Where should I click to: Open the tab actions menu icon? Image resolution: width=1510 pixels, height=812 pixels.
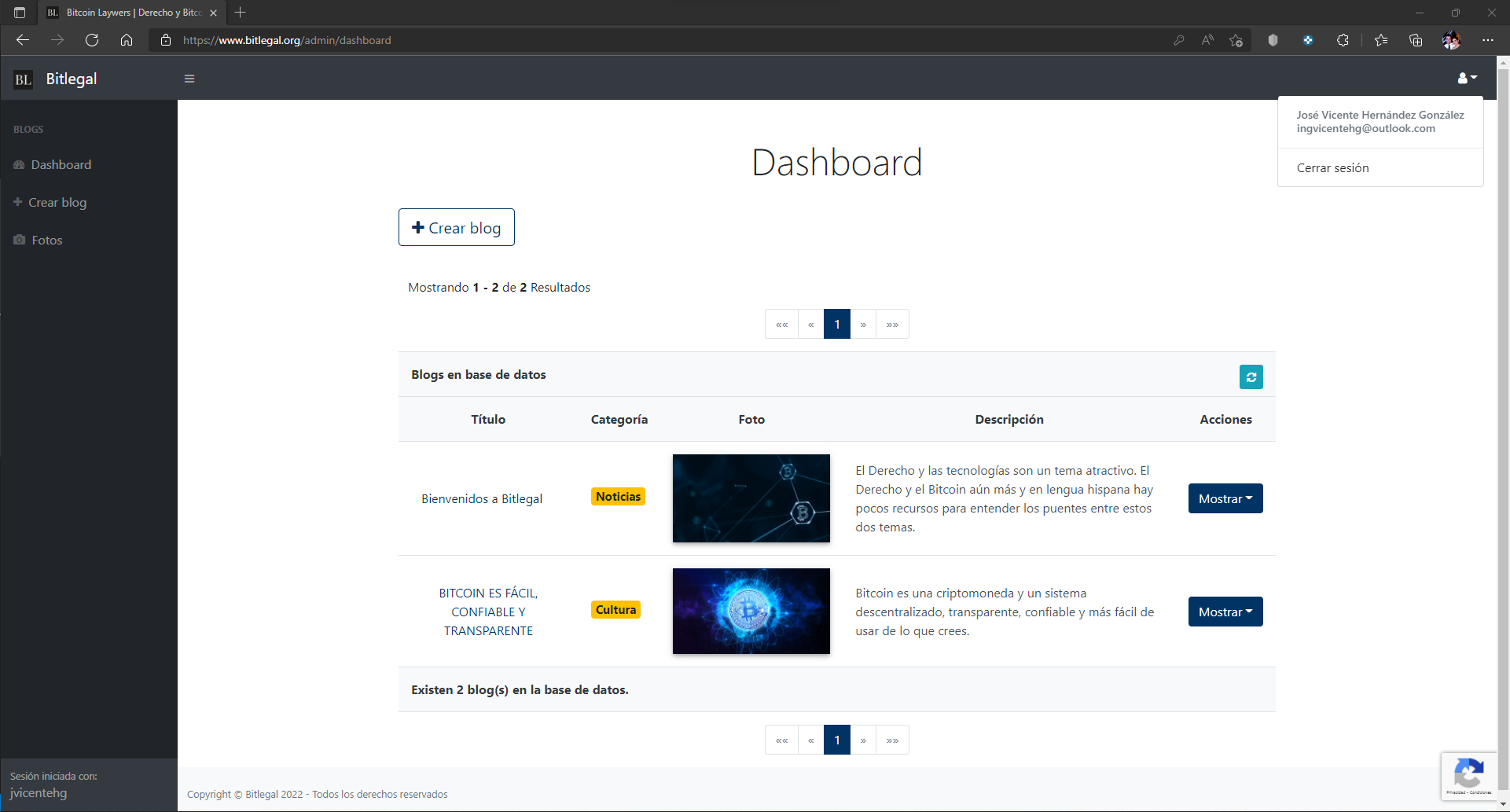click(x=20, y=13)
